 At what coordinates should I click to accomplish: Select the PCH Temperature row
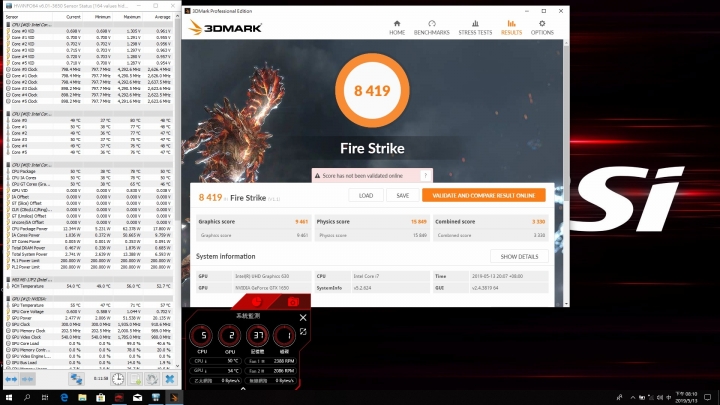[89, 286]
